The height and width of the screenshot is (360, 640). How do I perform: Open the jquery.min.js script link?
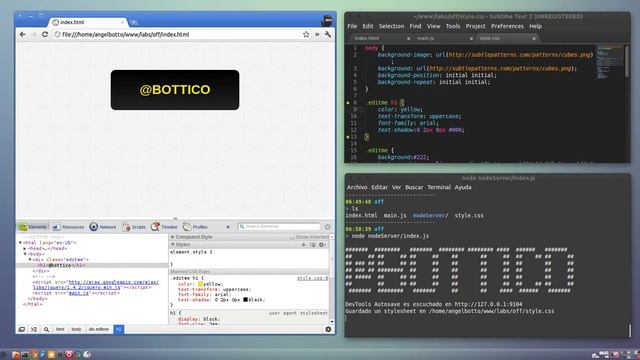pos(96,285)
